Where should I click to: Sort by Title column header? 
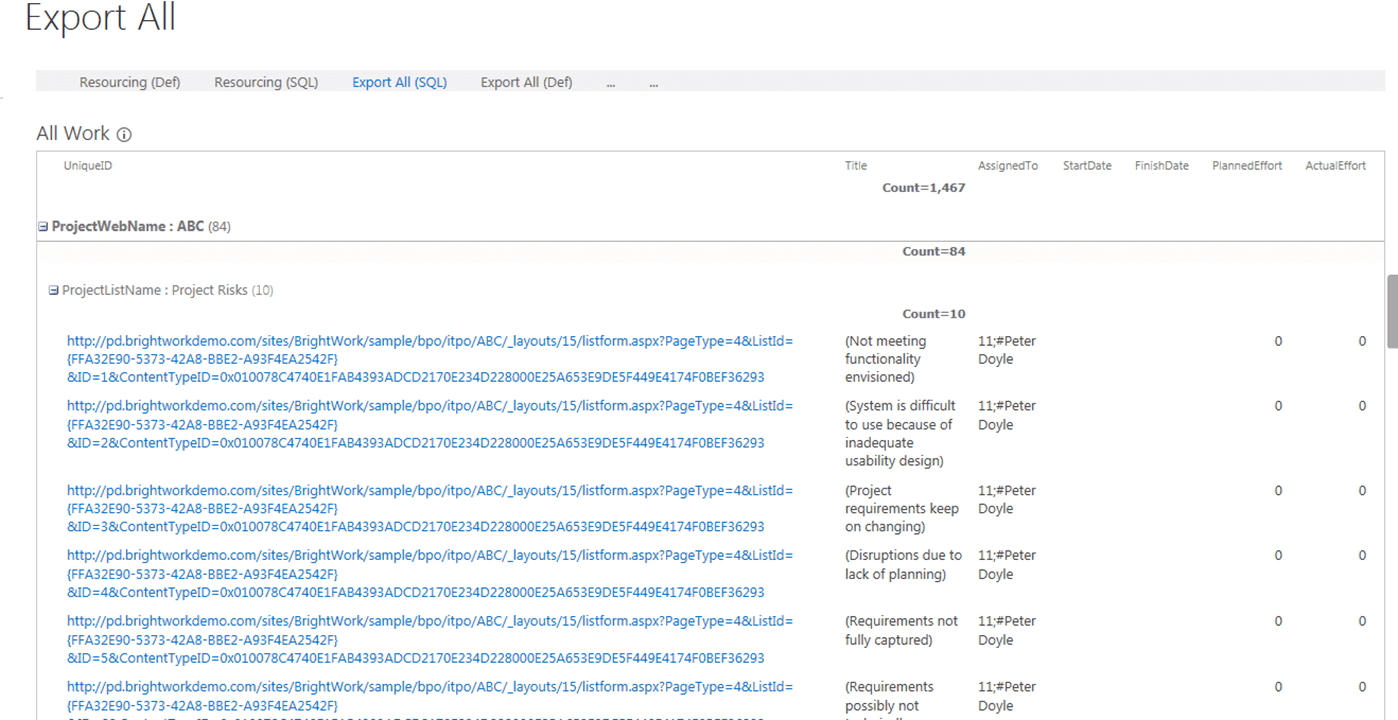click(x=856, y=166)
